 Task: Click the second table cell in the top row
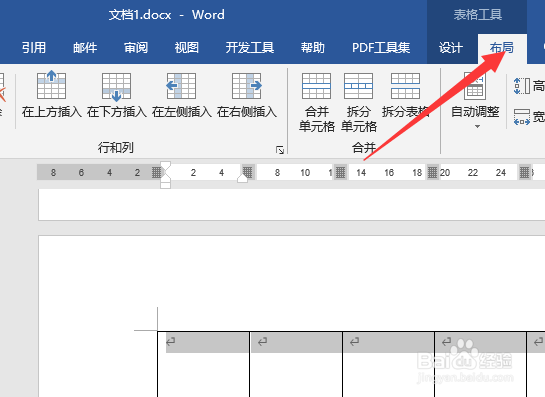click(296, 364)
